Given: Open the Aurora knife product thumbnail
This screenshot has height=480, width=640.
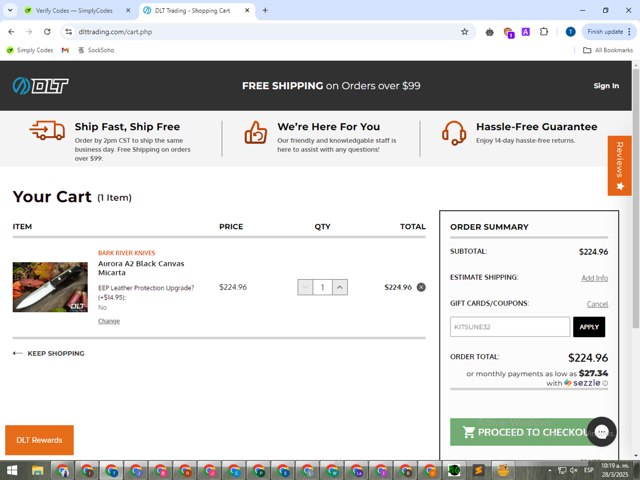Looking at the screenshot, I should click(x=50, y=287).
